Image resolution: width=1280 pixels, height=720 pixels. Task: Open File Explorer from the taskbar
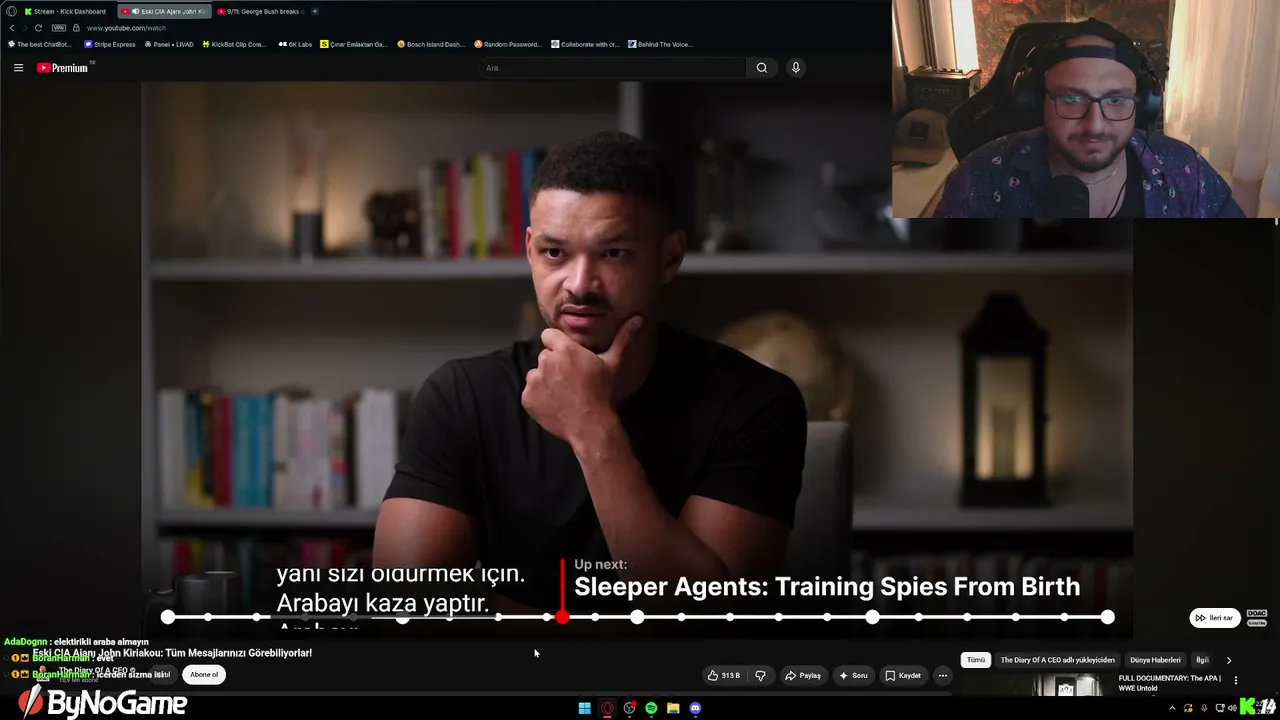(673, 708)
